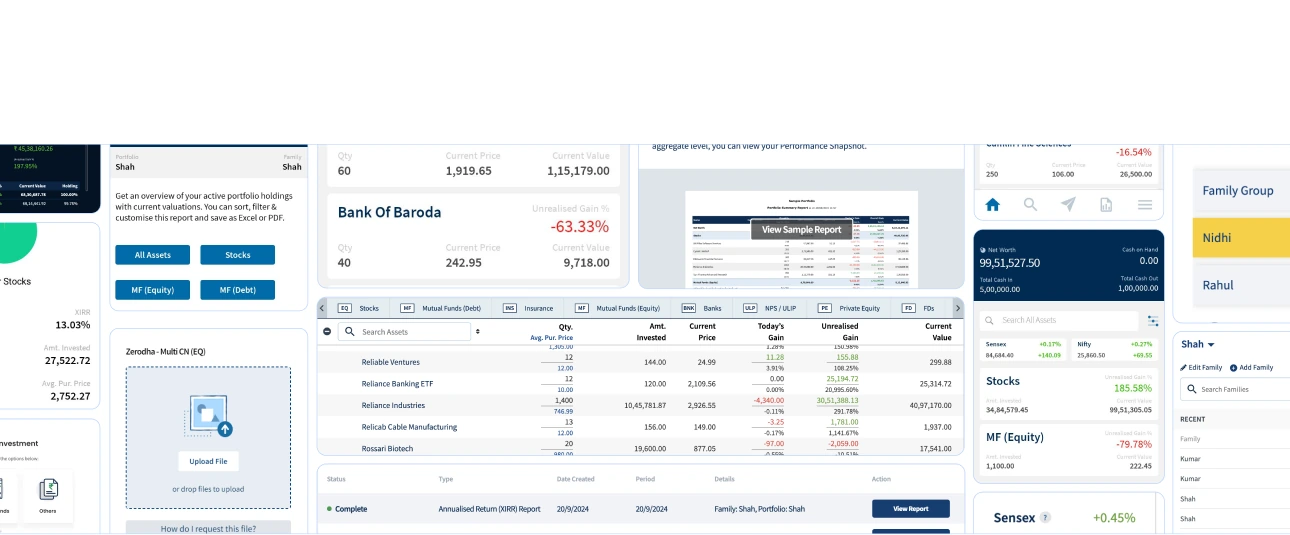Click the EQ badge icon for Stocks
This screenshot has width=1290, height=535.
(x=344, y=309)
